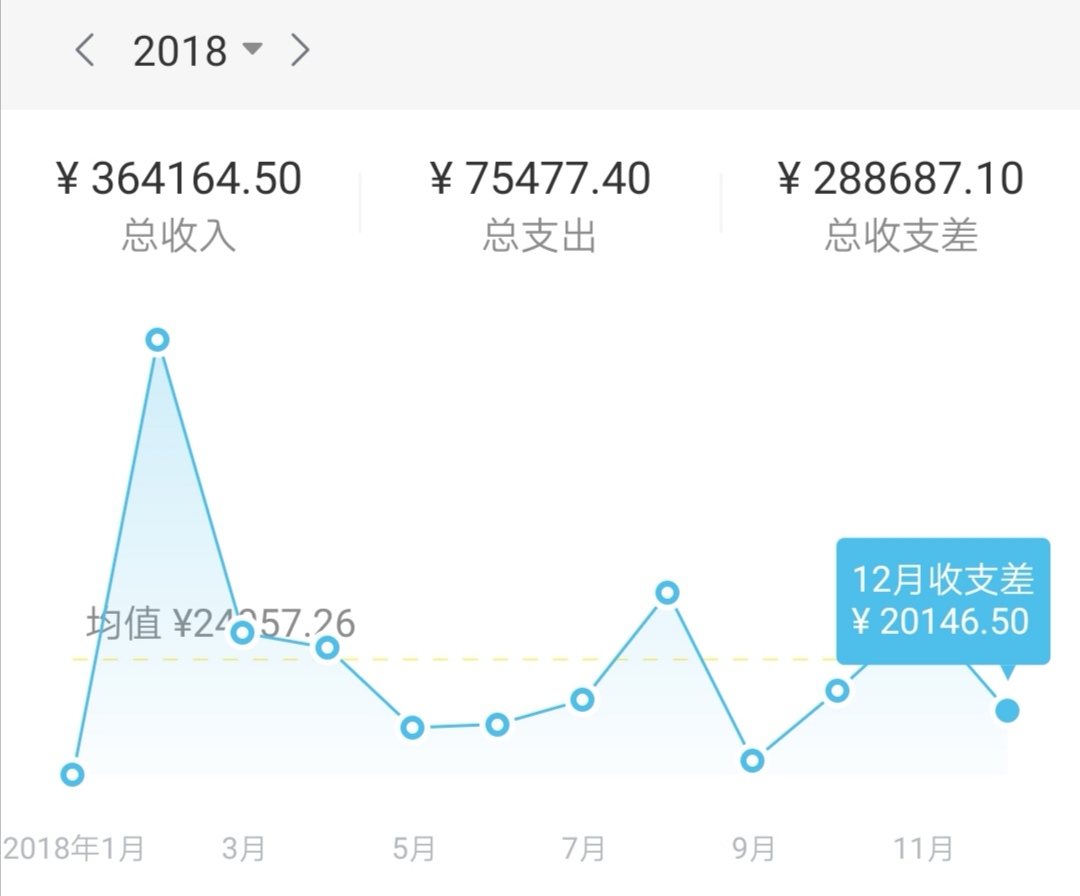Viewport: 1080px width, 896px height.
Task: Select total expense ¥75477.40
Action: pyautogui.click(x=540, y=178)
